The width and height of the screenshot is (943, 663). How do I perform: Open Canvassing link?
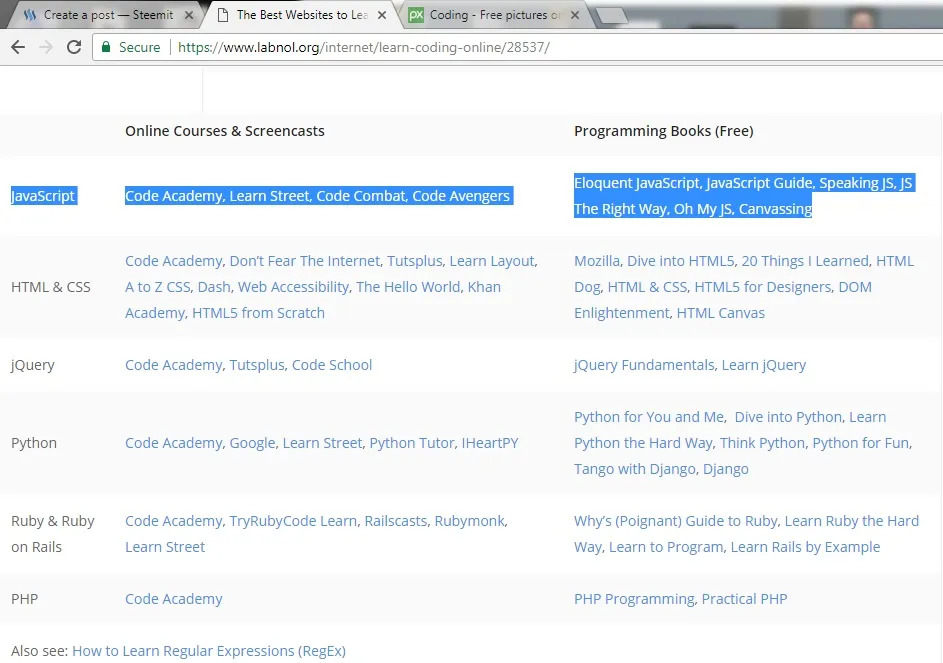(775, 209)
